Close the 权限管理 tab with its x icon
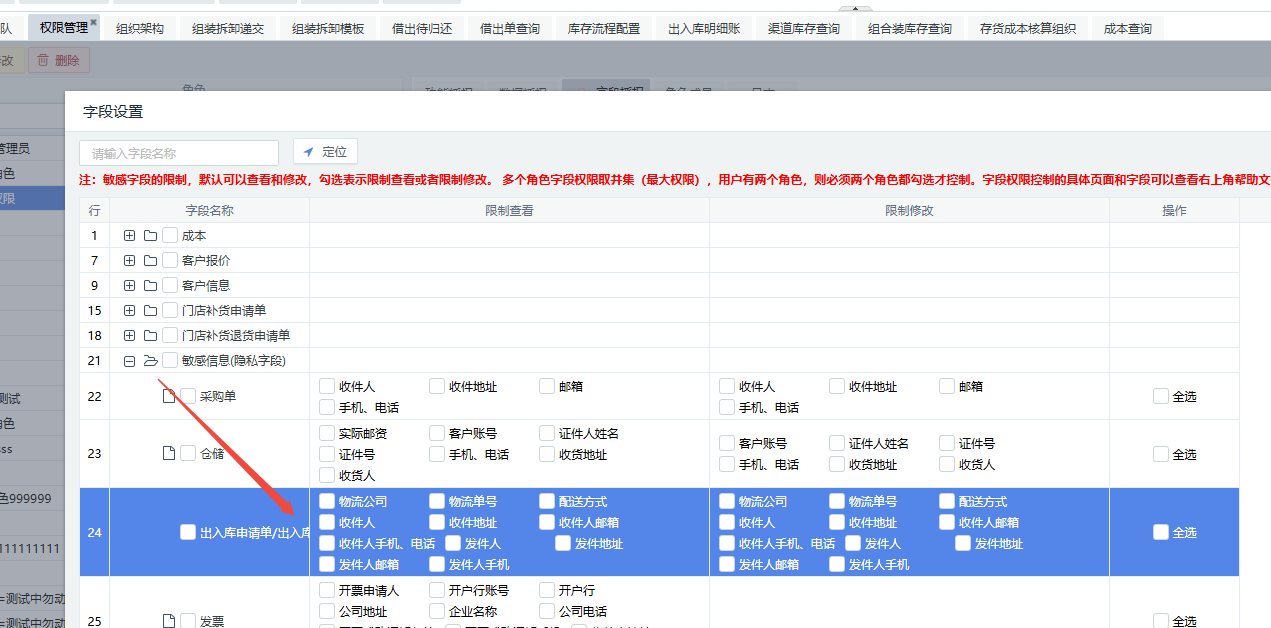1271x628 pixels. (x=94, y=22)
